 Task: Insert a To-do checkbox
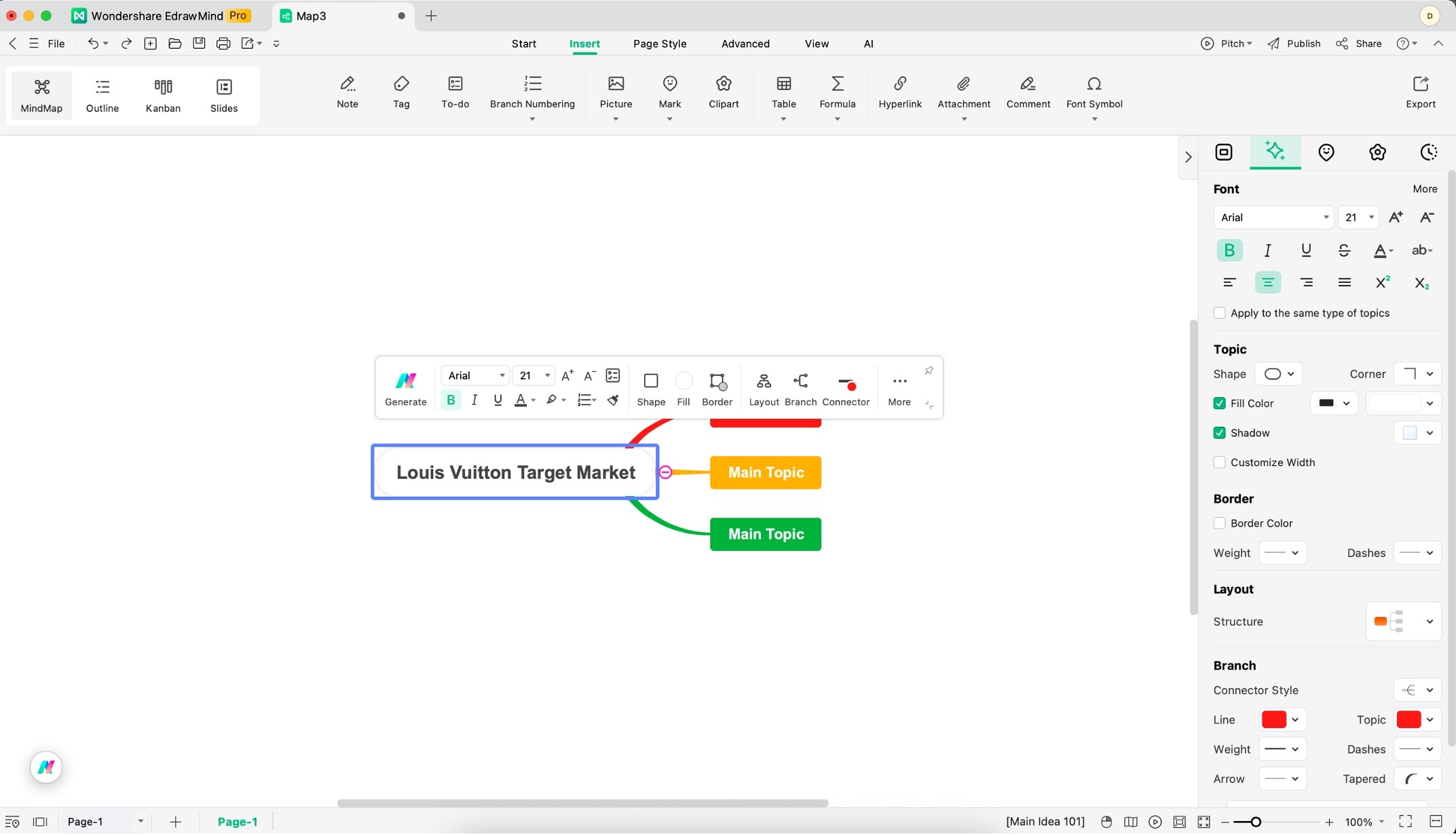[455, 92]
